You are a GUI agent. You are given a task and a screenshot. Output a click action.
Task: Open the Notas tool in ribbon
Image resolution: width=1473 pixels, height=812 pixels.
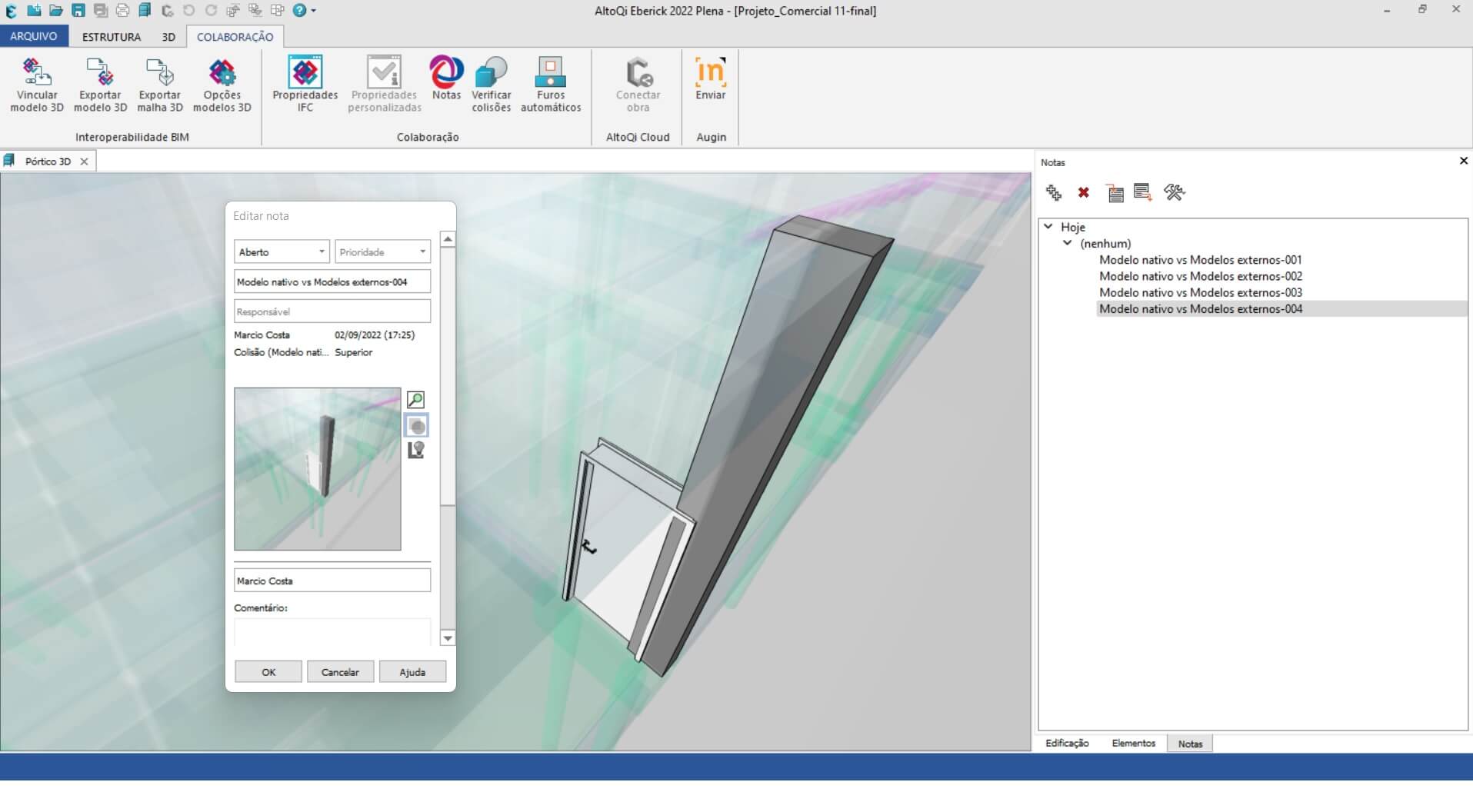pyautogui.click(x=446, y=78)
